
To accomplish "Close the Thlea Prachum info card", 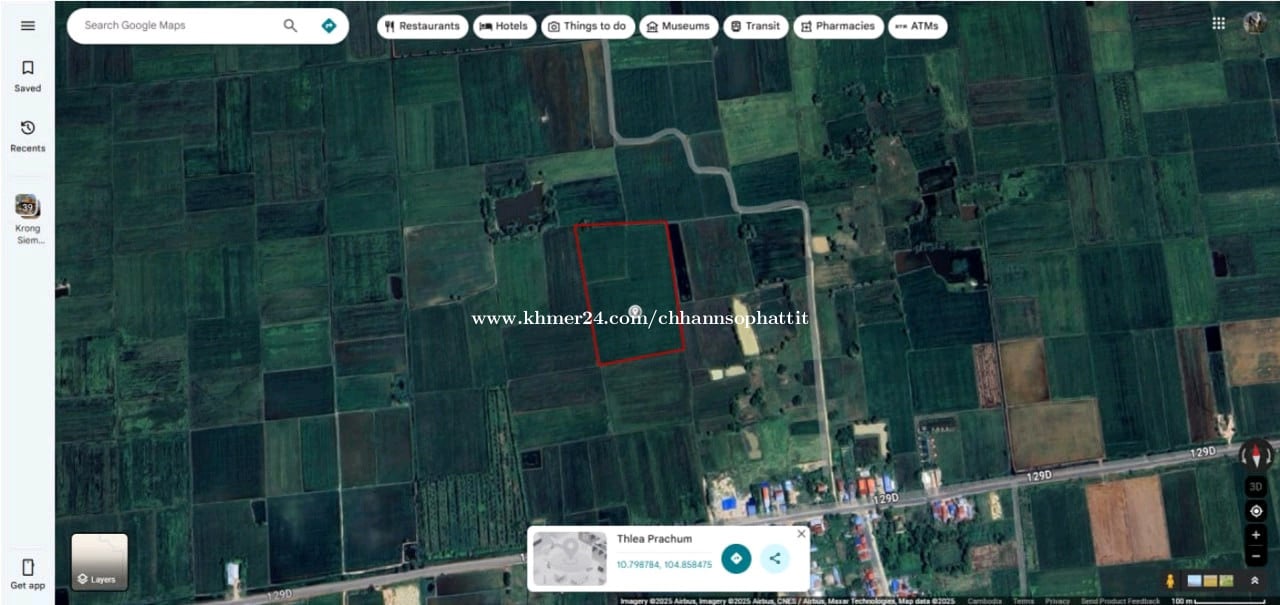I will click(801, 534).
